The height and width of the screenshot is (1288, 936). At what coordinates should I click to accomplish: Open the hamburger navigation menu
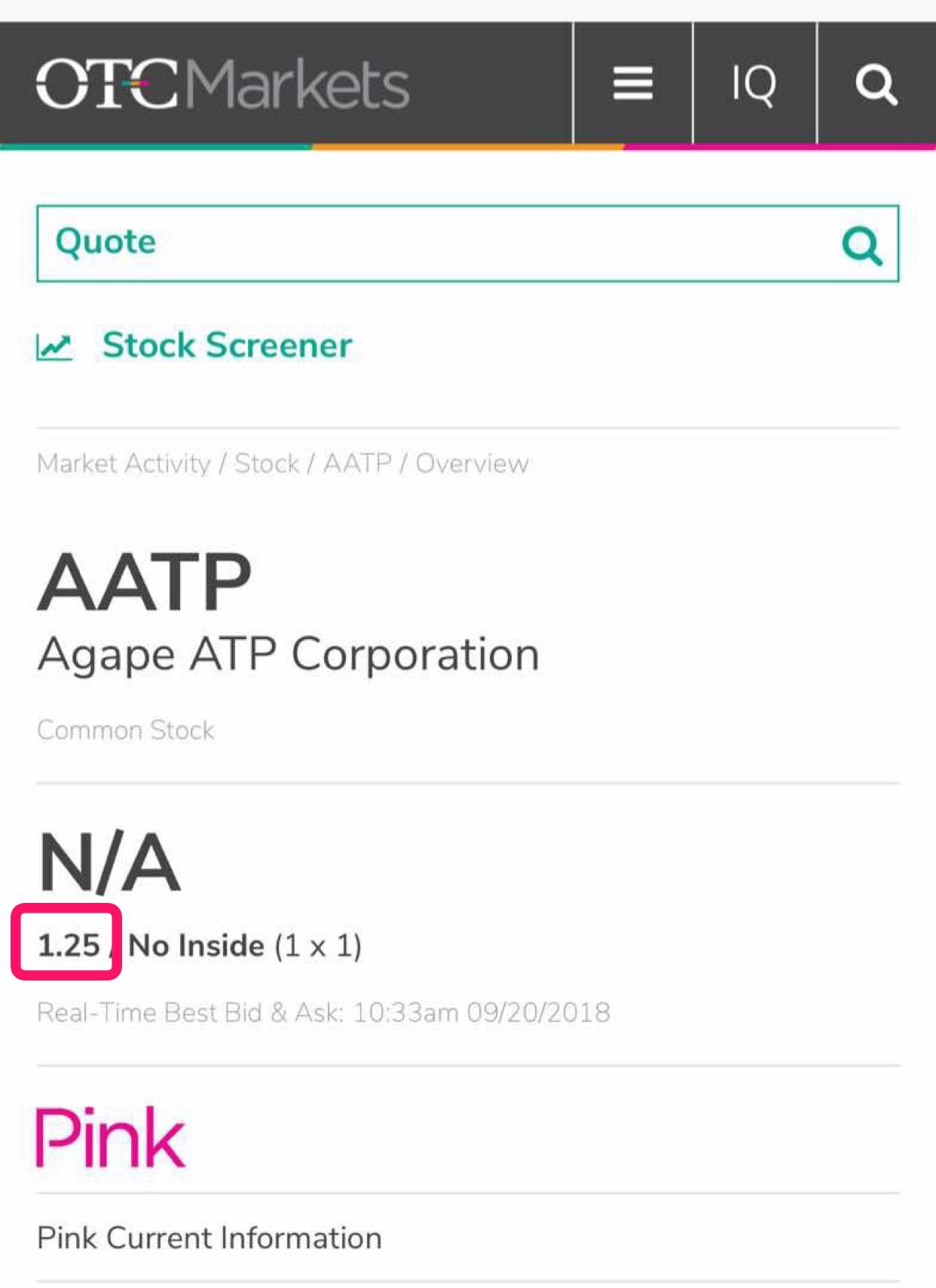[x=633, y=83]
